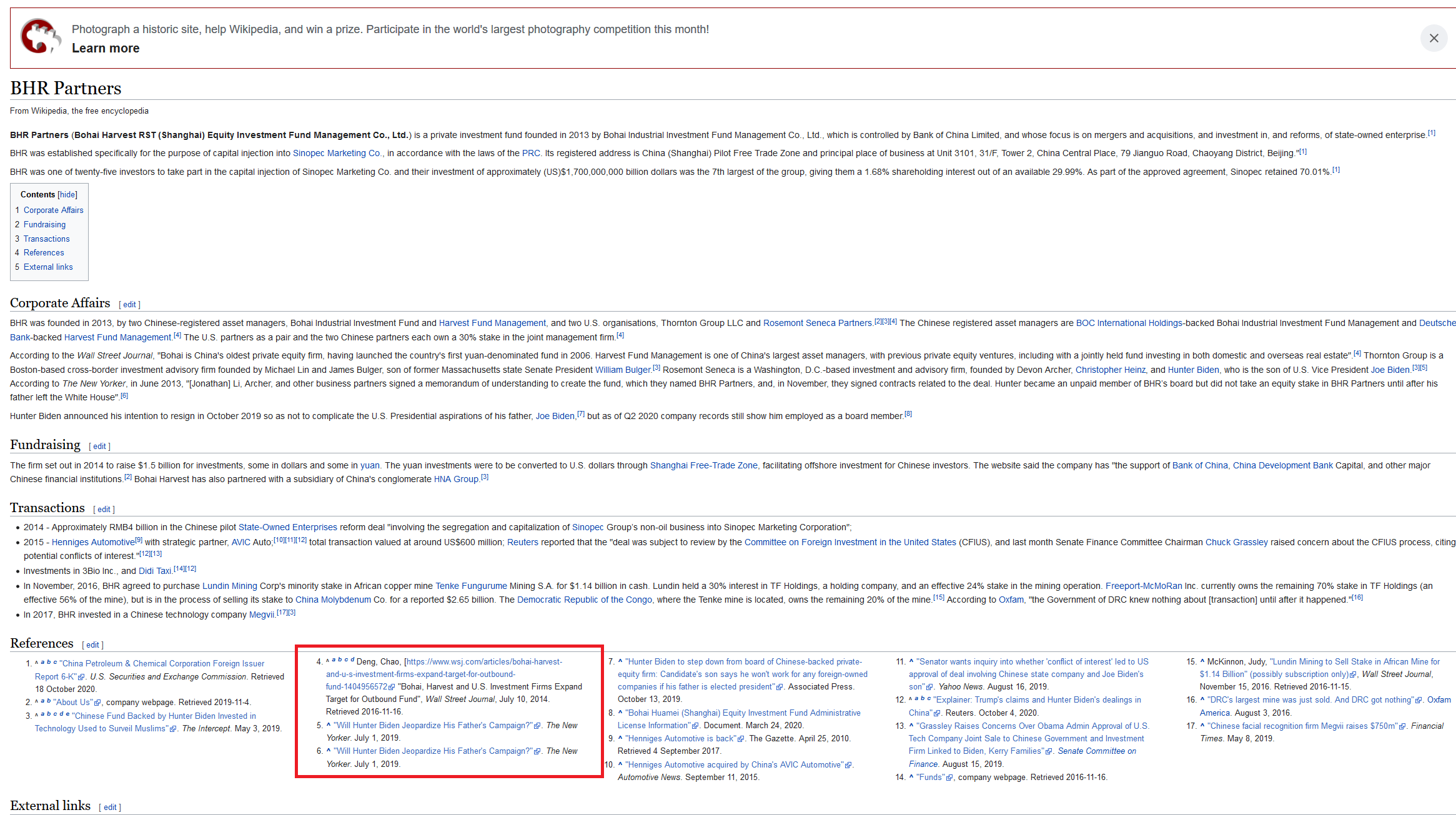Open Tenke Fungurume link
1456x815 pixels.
(471, 586)
